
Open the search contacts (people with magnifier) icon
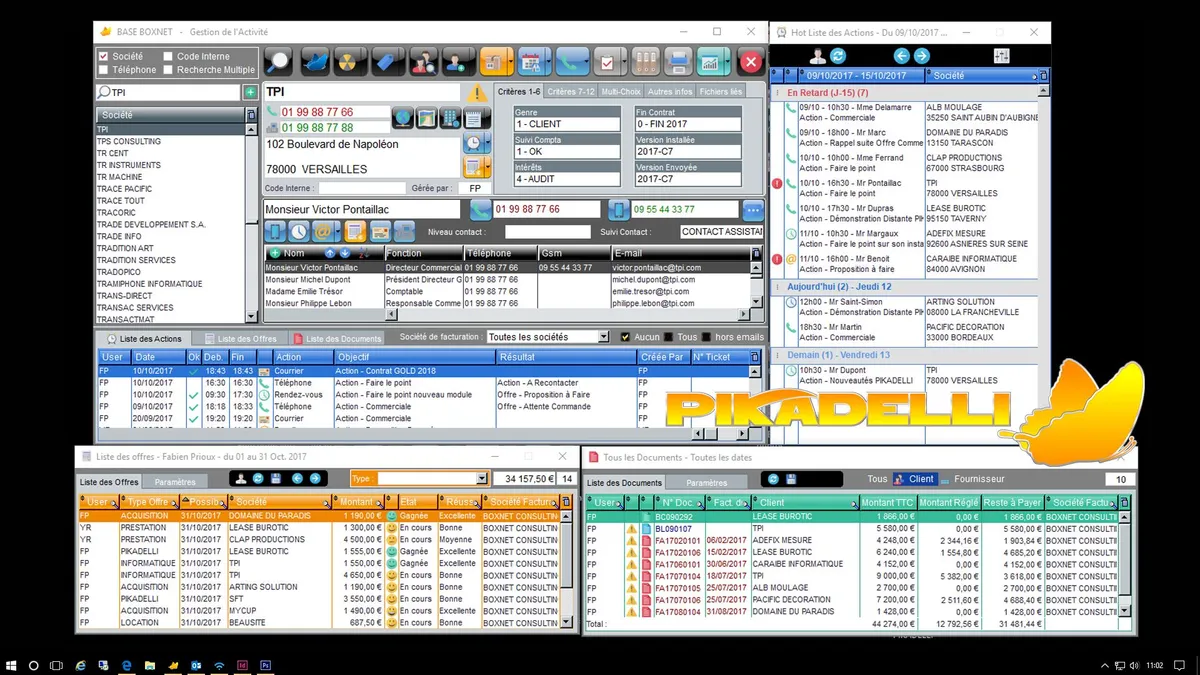(422, 61)
